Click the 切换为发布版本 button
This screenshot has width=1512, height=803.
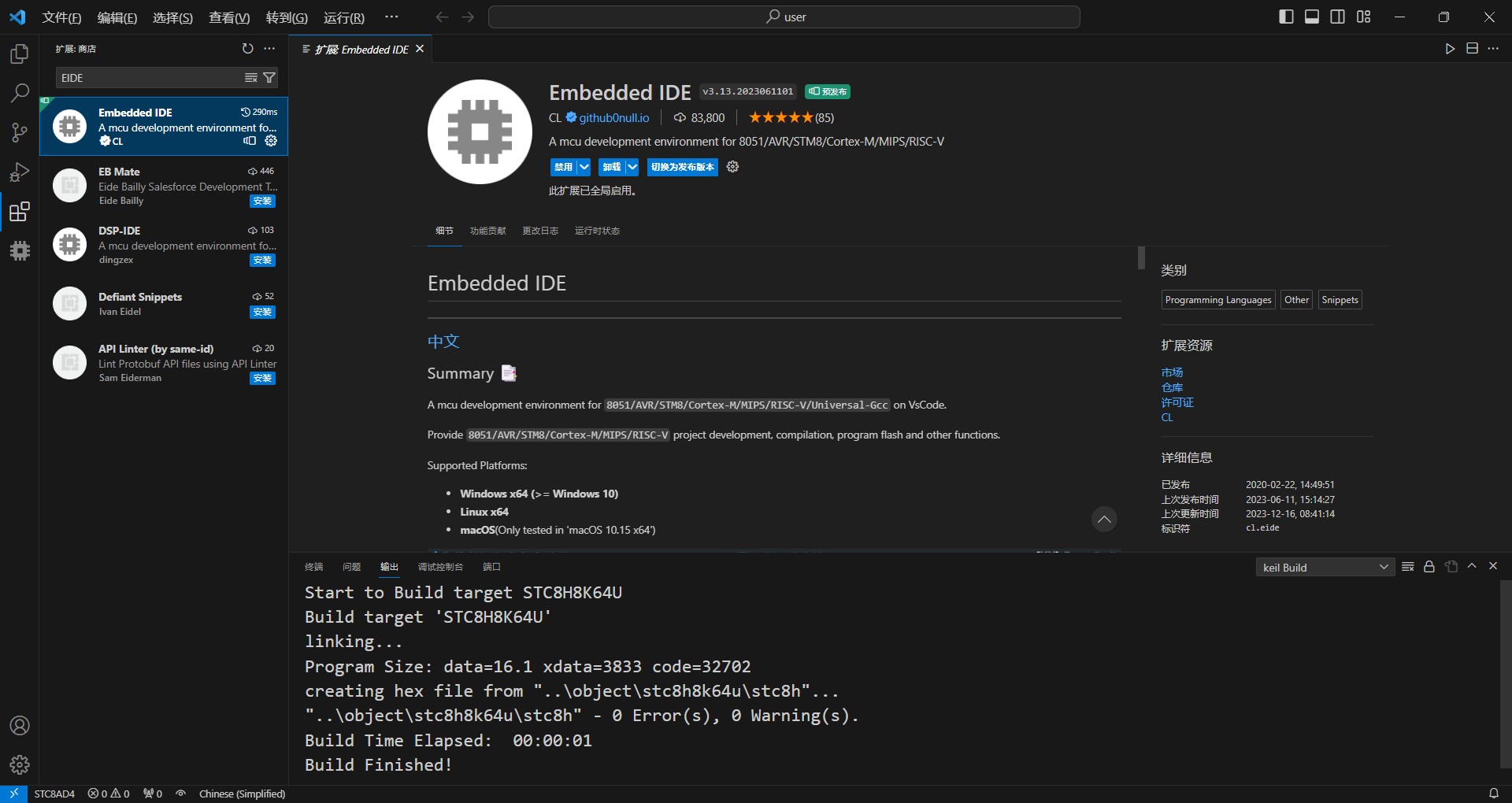[x=683, y=167]
